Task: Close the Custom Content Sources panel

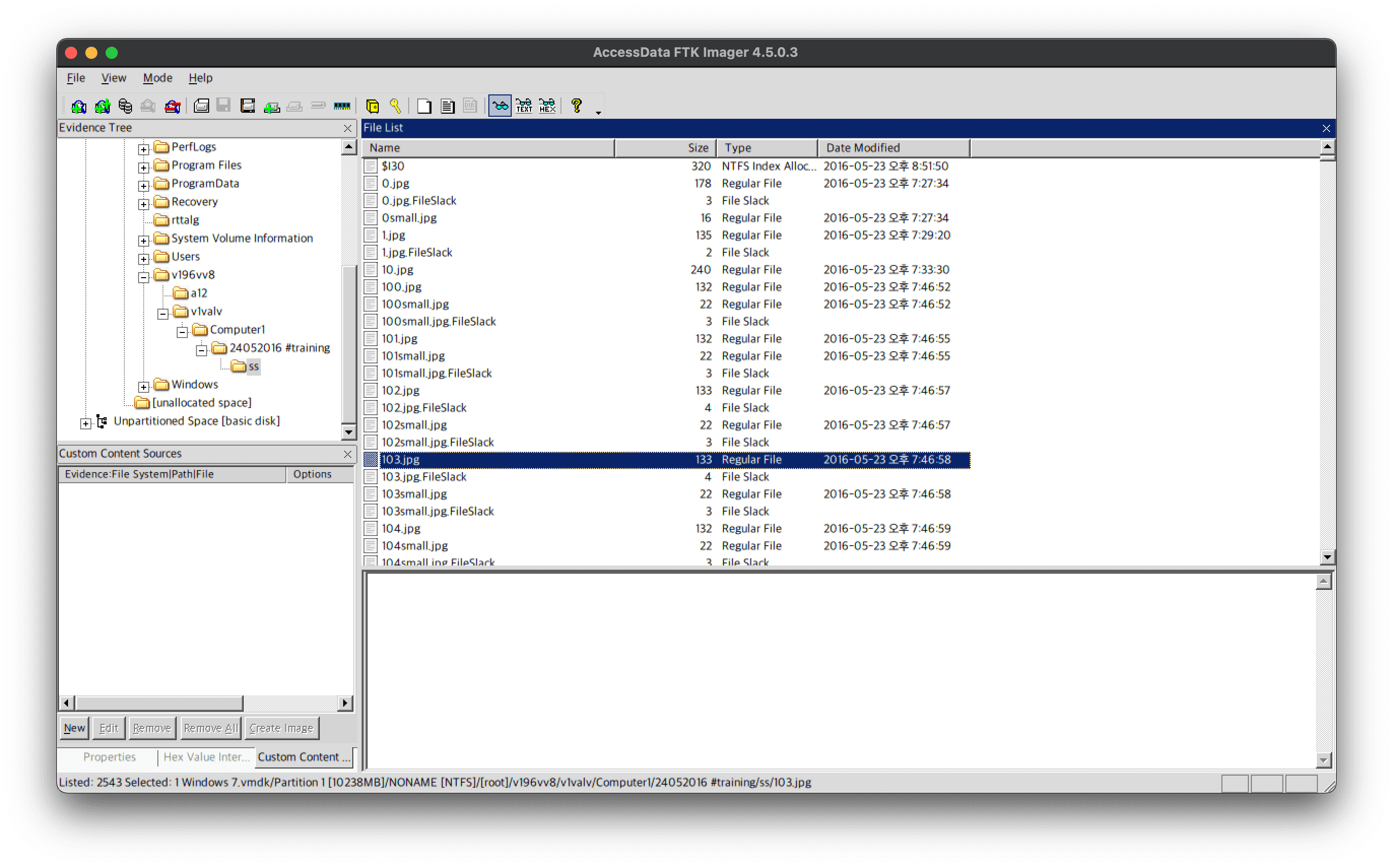Action: pyautogui.click(x=347, y=454)
